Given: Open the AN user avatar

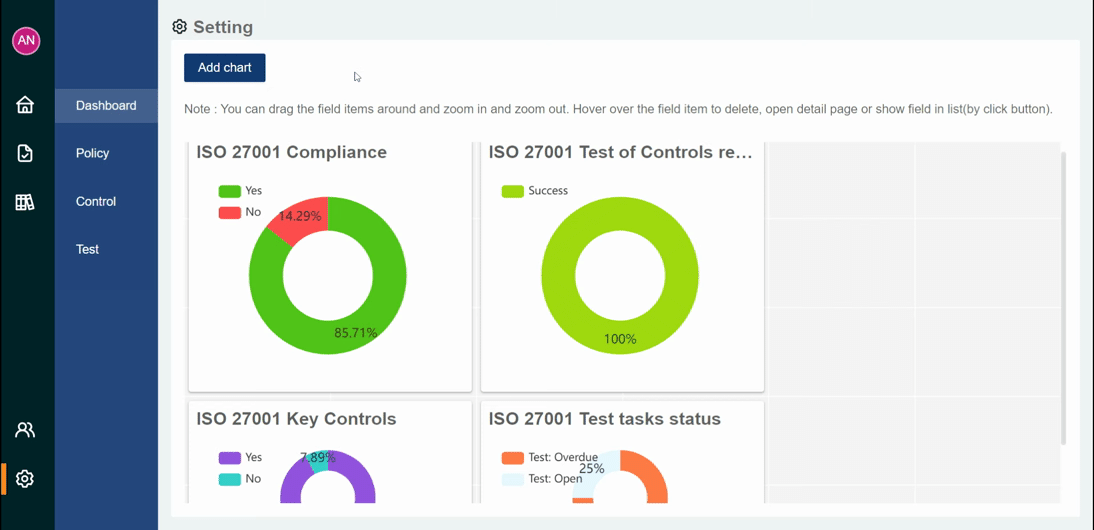Looking at the screenshot, I should pyautogui.click(x=26, y=40).
